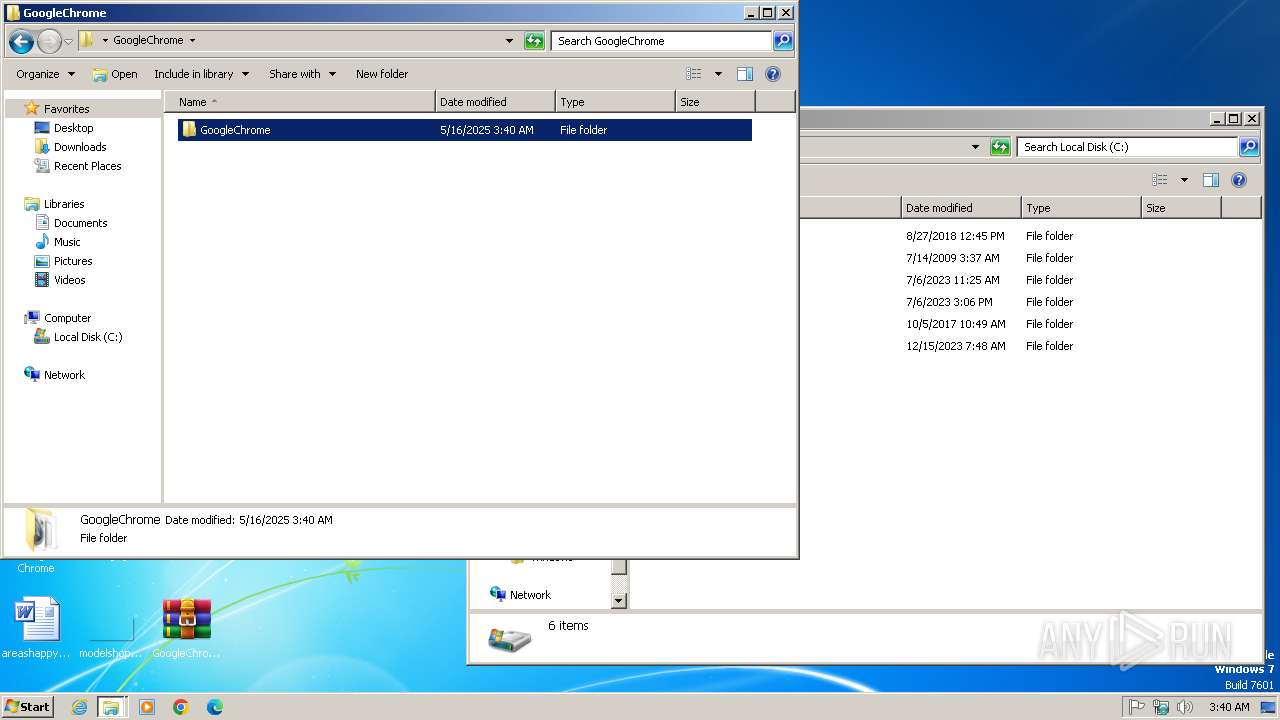This screenshot has height=720, width=1280.
Task: Open view options dropdown in Local Disk window
Action: point(1184,180)
